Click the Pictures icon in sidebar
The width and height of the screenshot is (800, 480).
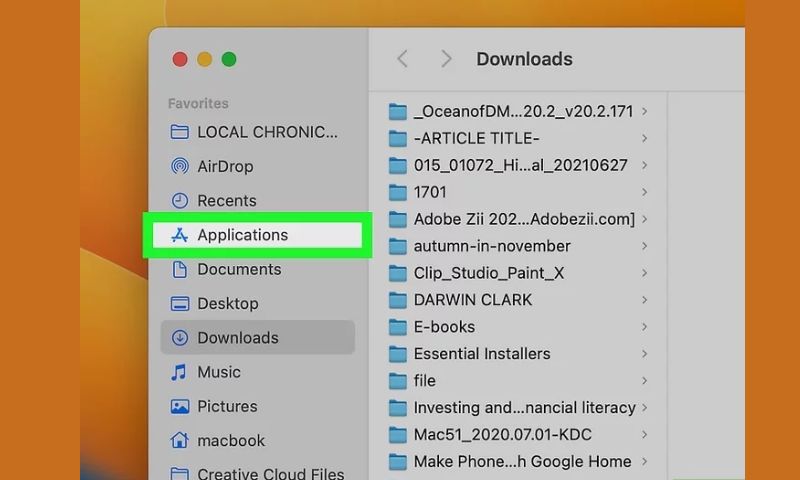coord(180,407)
